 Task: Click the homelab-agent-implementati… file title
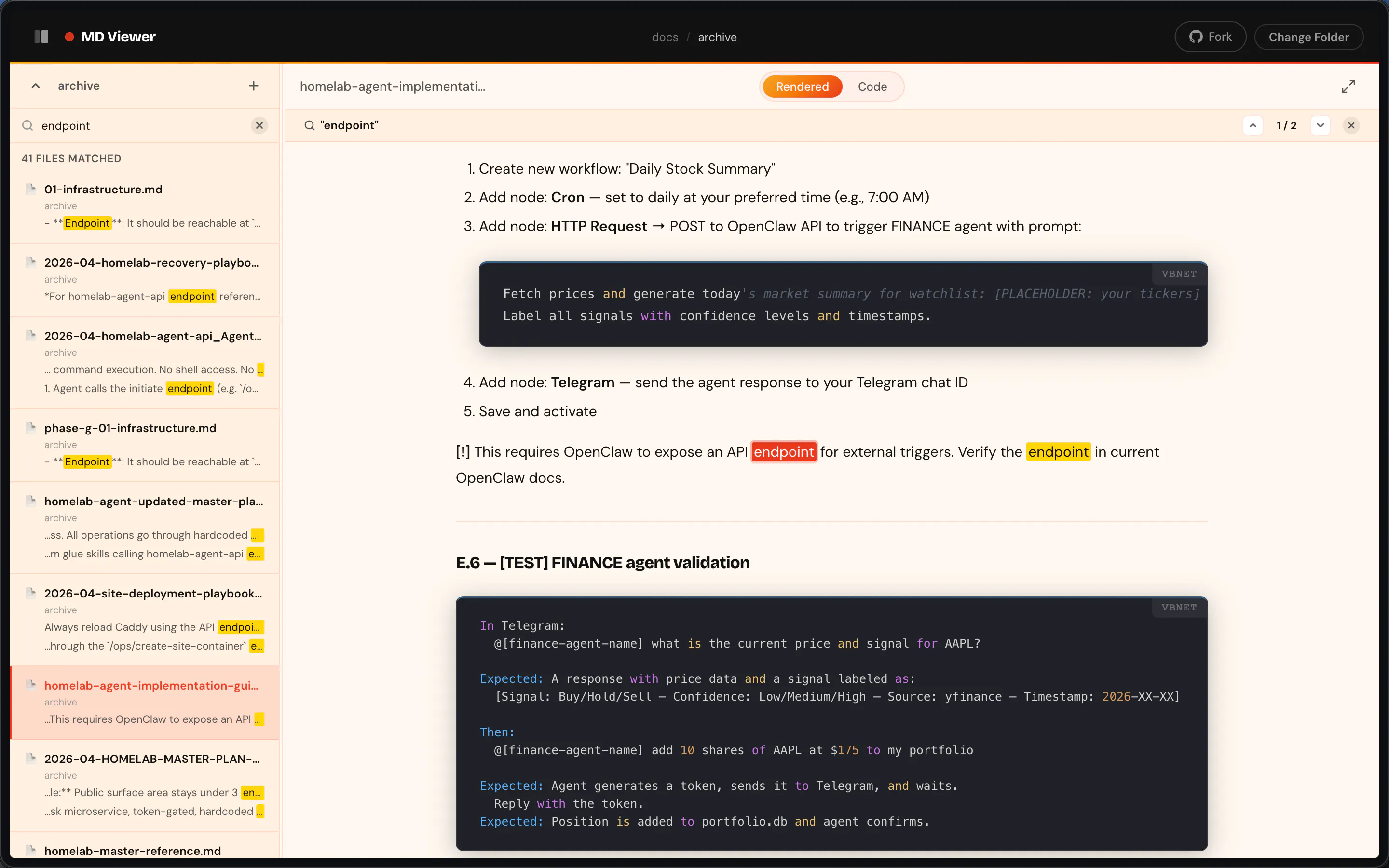coord(393,87)
